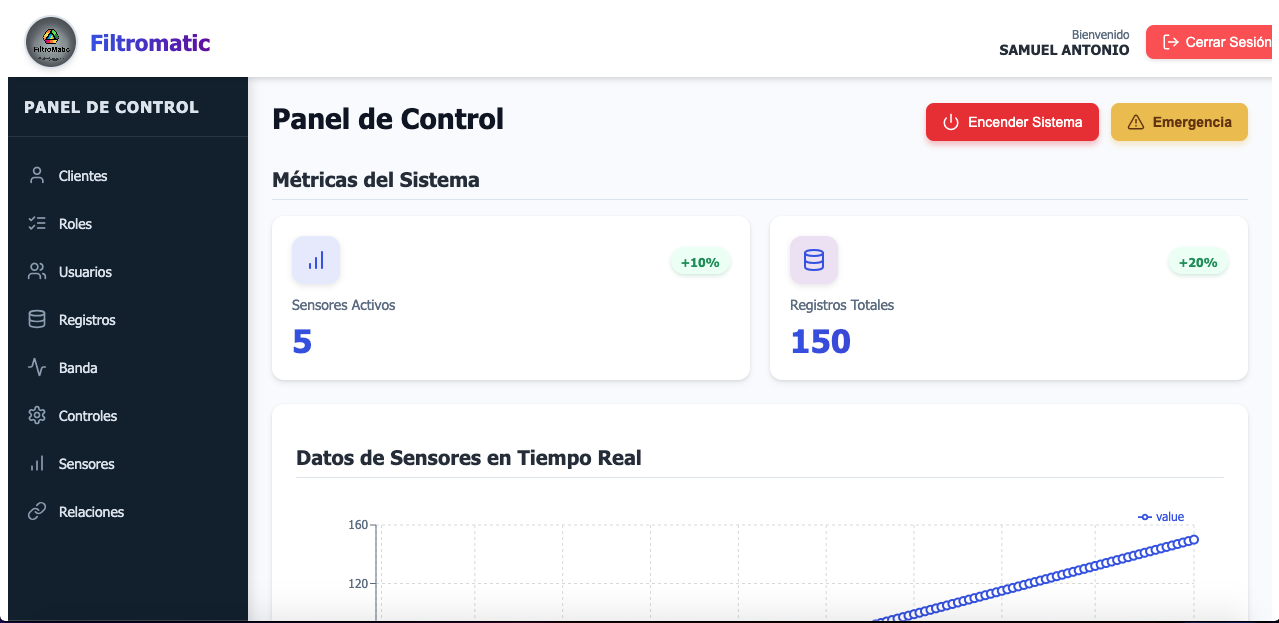Click the Roles checklist icon in sidebar
The image size is (1279, 623).
point(37,224)
